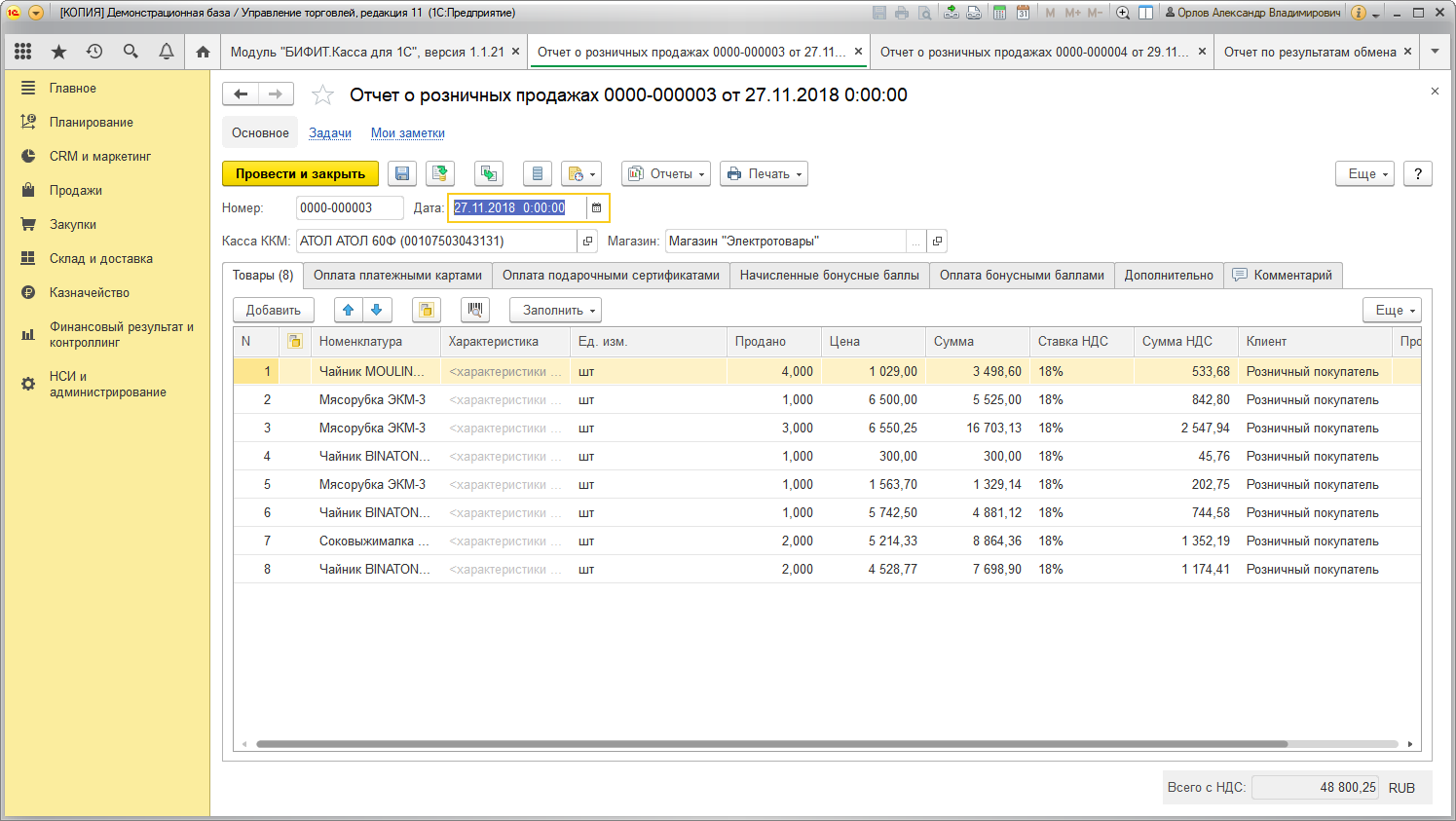Move row down with arrow icon
The width and height of the screenshot is (1456, 821).
coord(376,310)
